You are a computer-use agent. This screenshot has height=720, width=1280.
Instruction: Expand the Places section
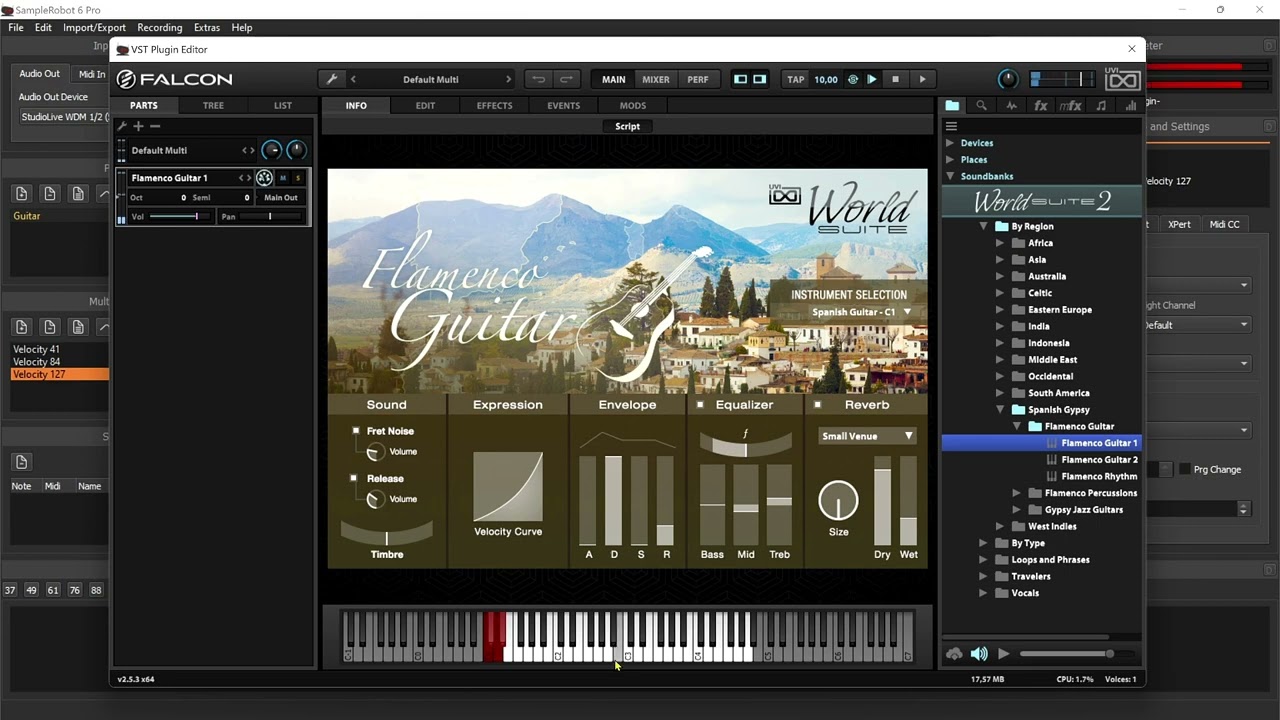tap(950, 160)
